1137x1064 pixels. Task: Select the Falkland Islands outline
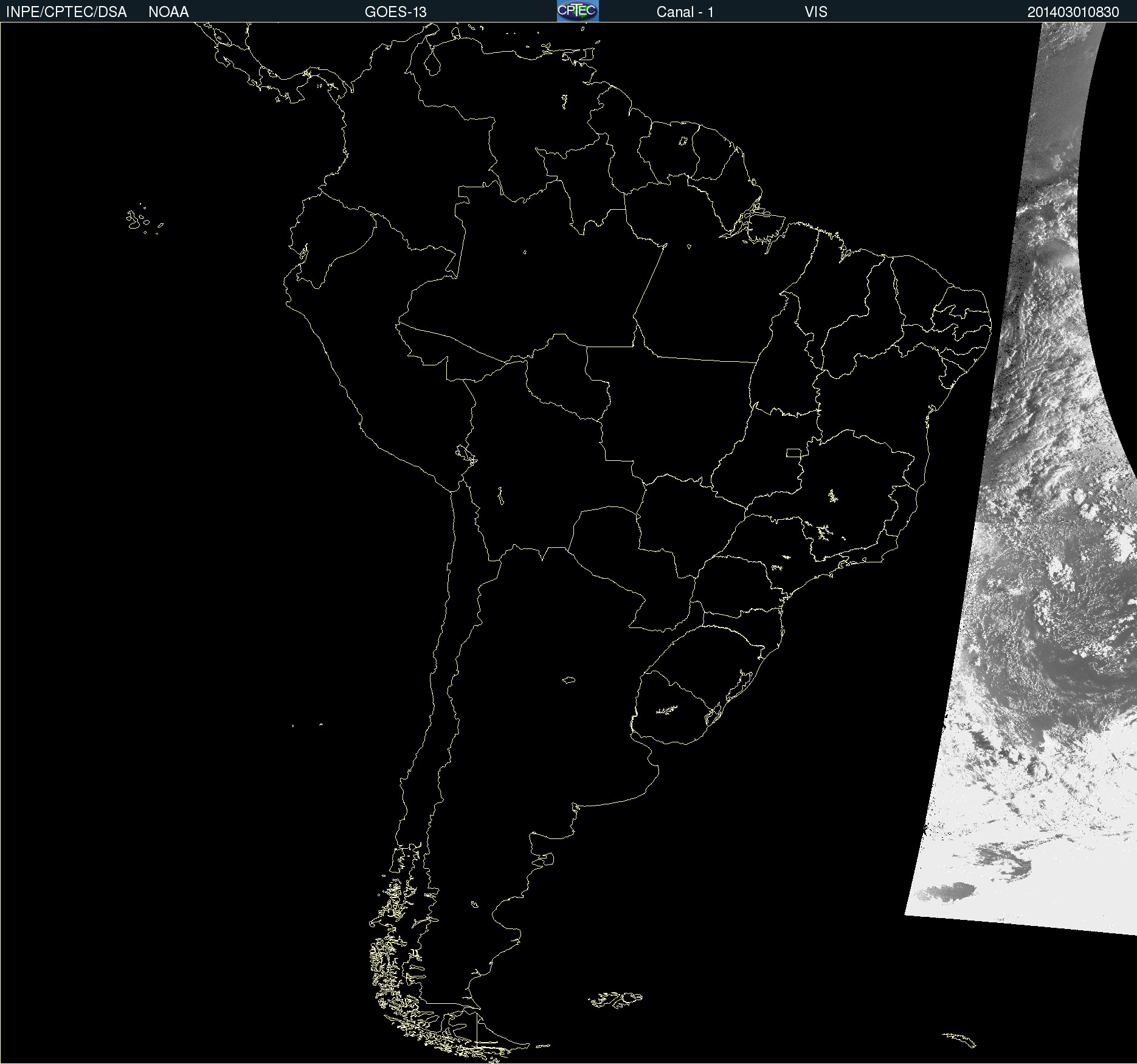615,999
